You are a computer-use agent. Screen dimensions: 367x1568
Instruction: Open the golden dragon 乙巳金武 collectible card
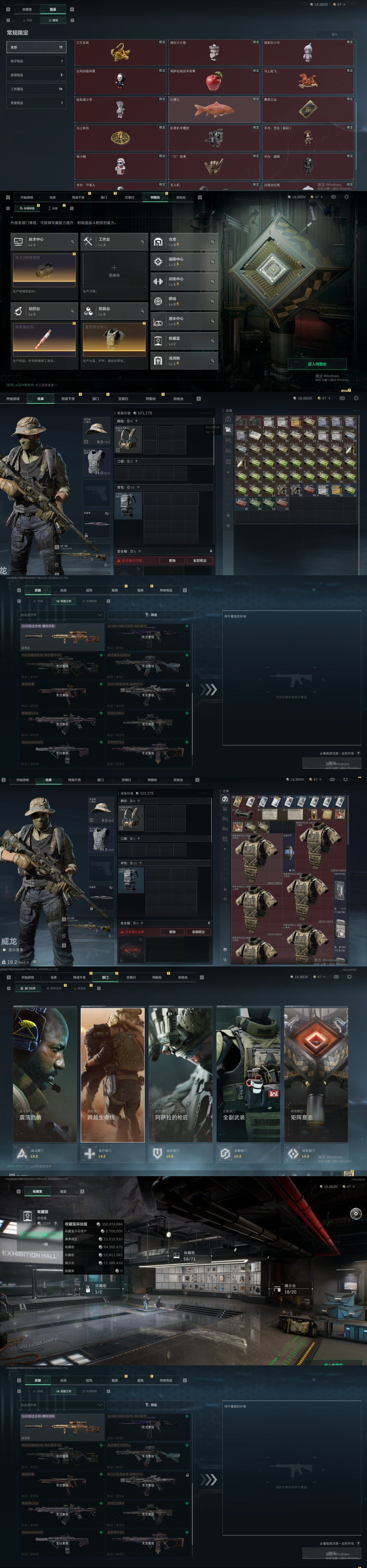pyautogui.click(x=120, y=52)
